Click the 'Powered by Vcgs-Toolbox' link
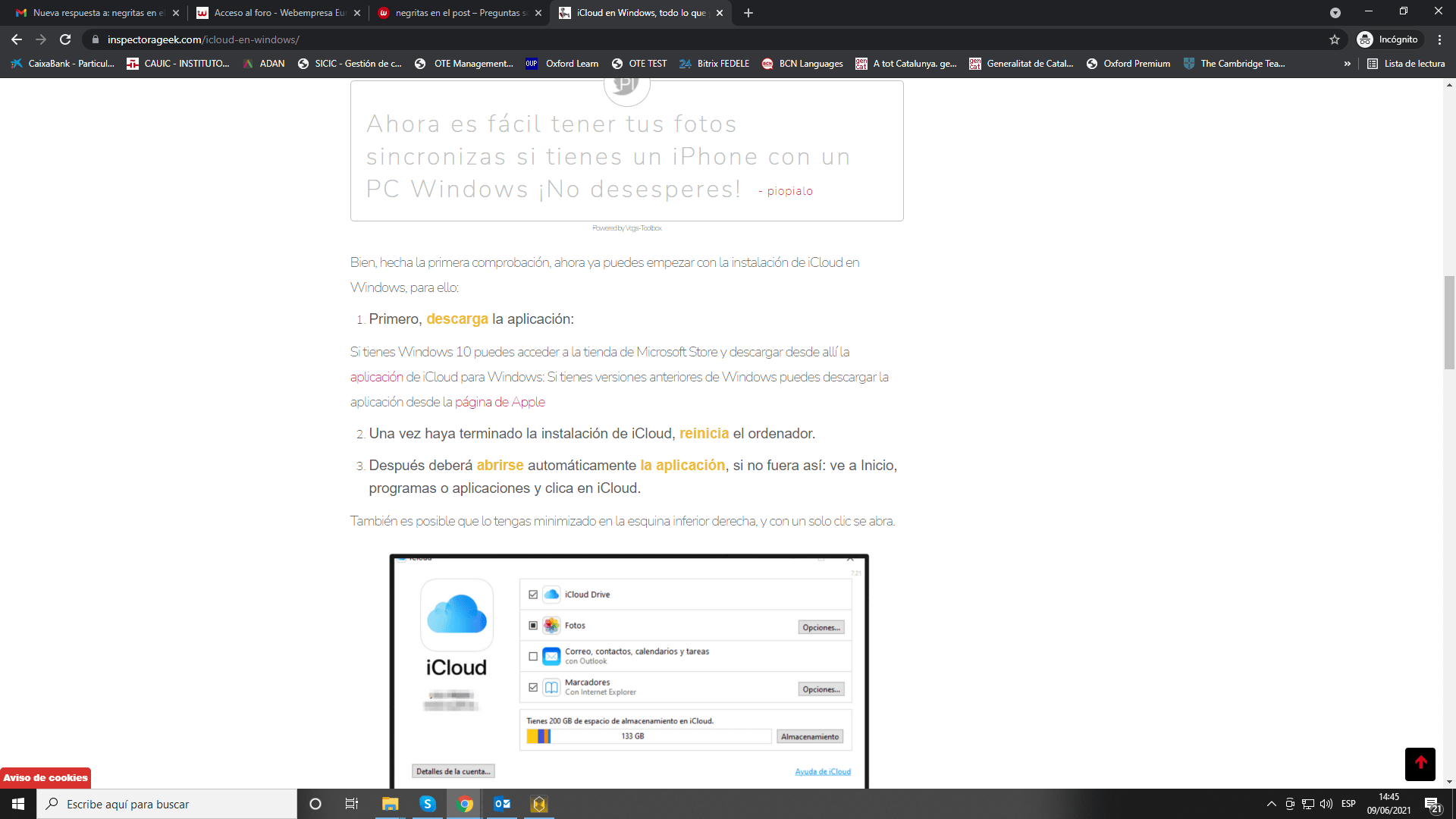1456x819 pixels. point(627,228)
